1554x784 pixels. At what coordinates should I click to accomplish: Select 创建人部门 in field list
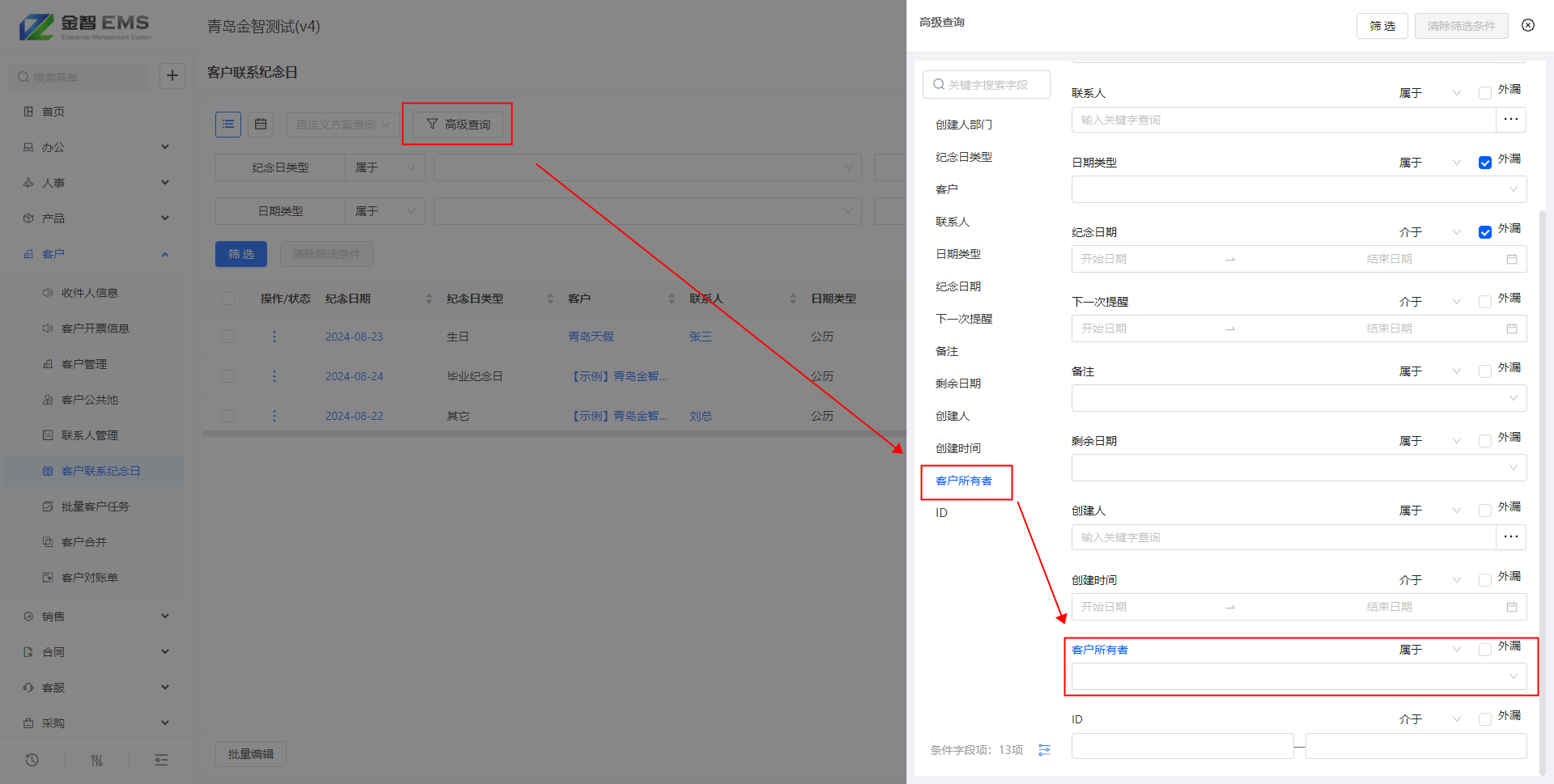click(x=964, y=125)
